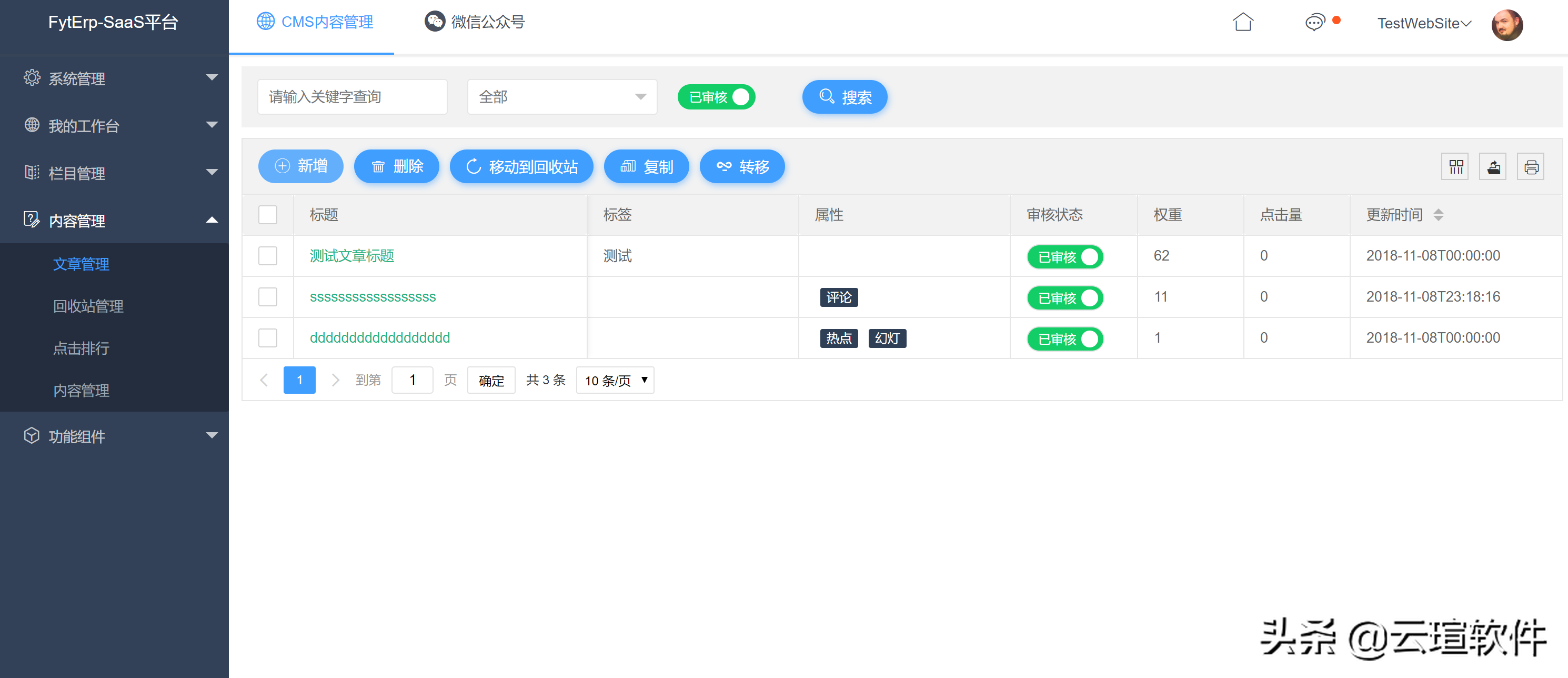This screenshot has height=678, width=1568.
Task: Click the icon beside 栏目管理
Action: (x=32, y=172)
